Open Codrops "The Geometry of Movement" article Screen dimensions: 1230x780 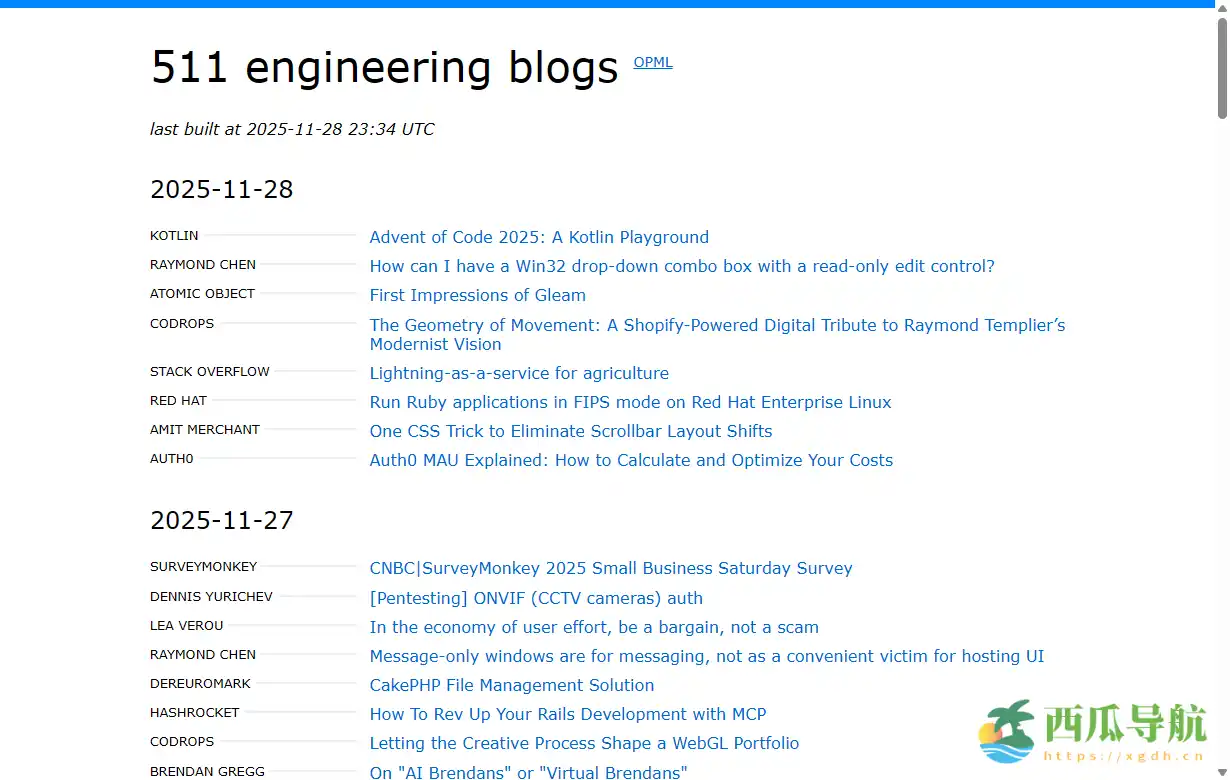(717, 325)
